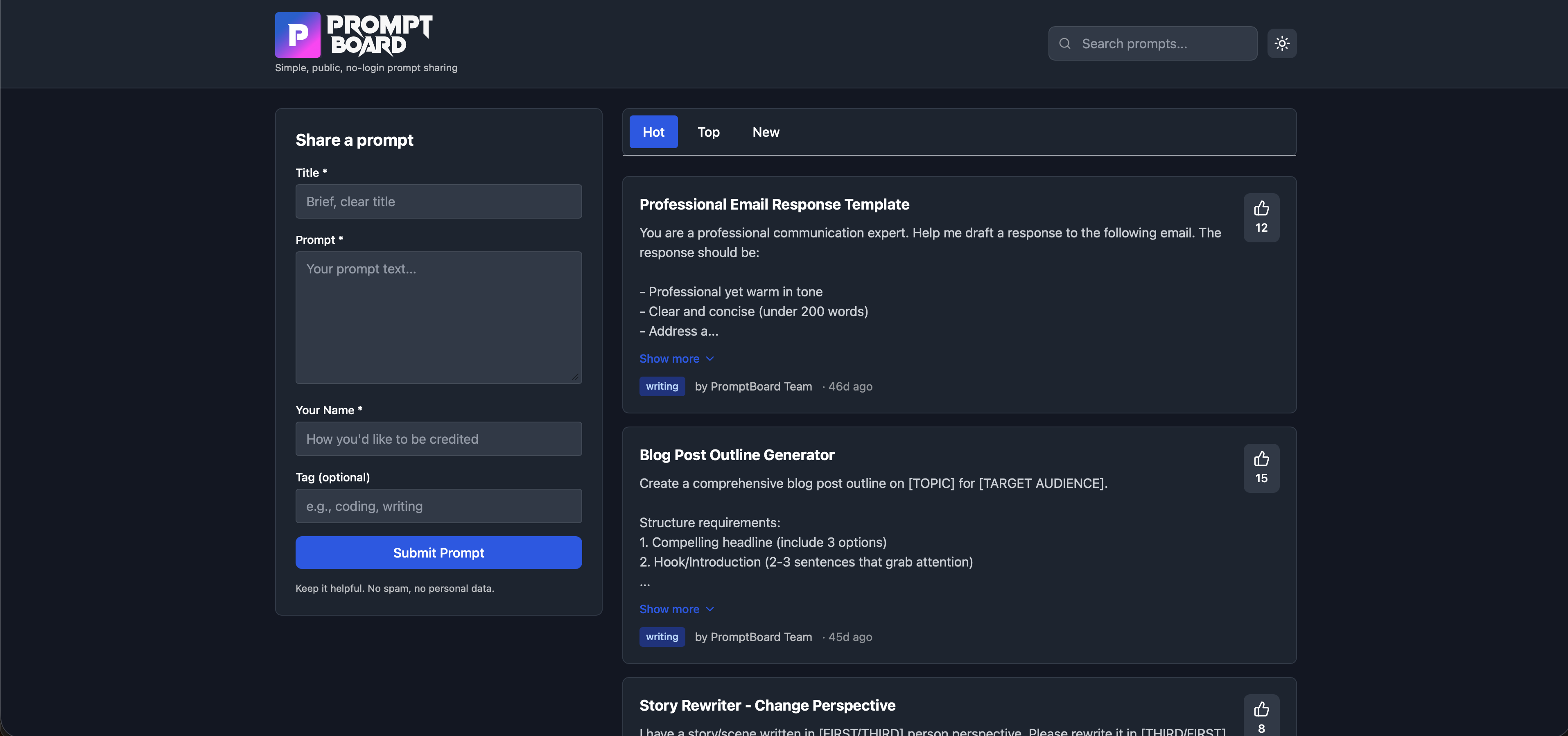Upvote the Blog Post Outline Generator

click(1261, 467)
